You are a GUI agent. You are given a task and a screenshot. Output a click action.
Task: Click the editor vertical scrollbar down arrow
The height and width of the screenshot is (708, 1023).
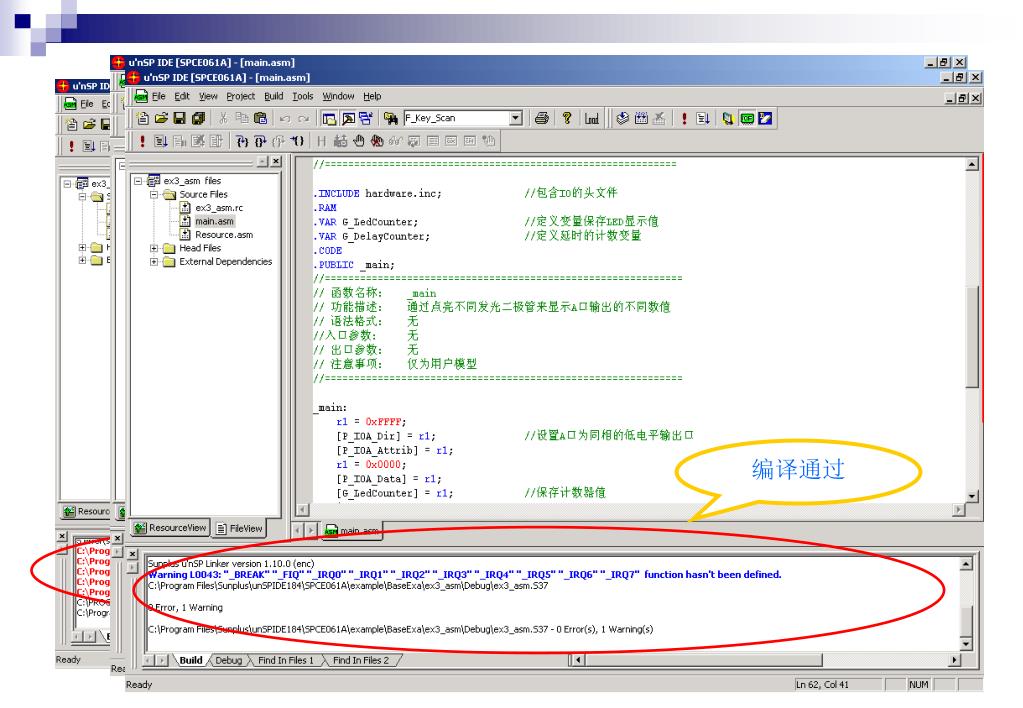972,497
